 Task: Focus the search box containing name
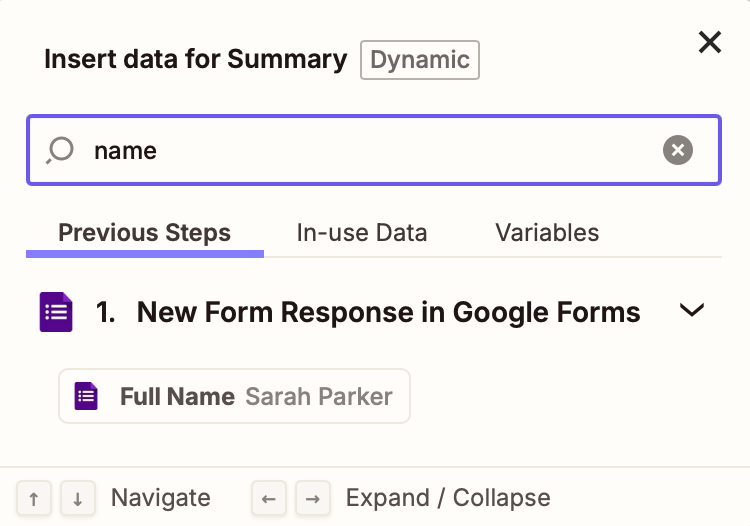click(x=374, y=150)
